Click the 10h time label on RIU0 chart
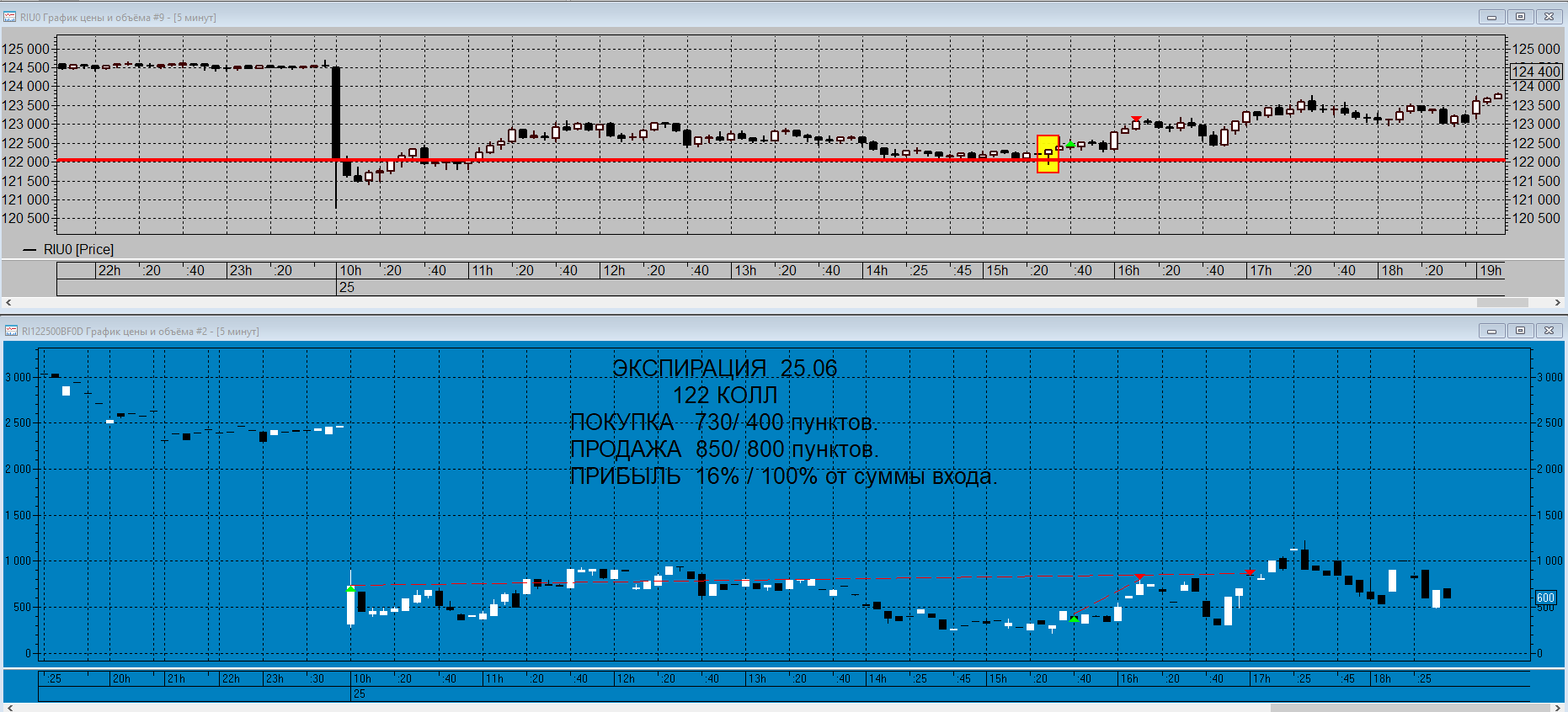The image size is (1568, 712). click(350, 270)
